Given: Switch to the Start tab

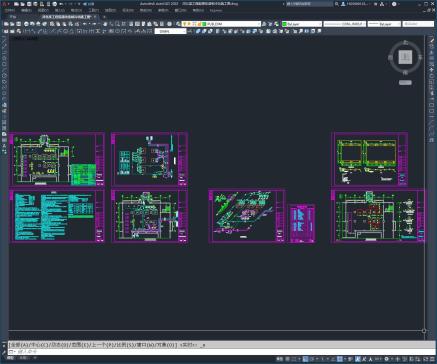Looking at the screenshot, I should pos(13,17).
